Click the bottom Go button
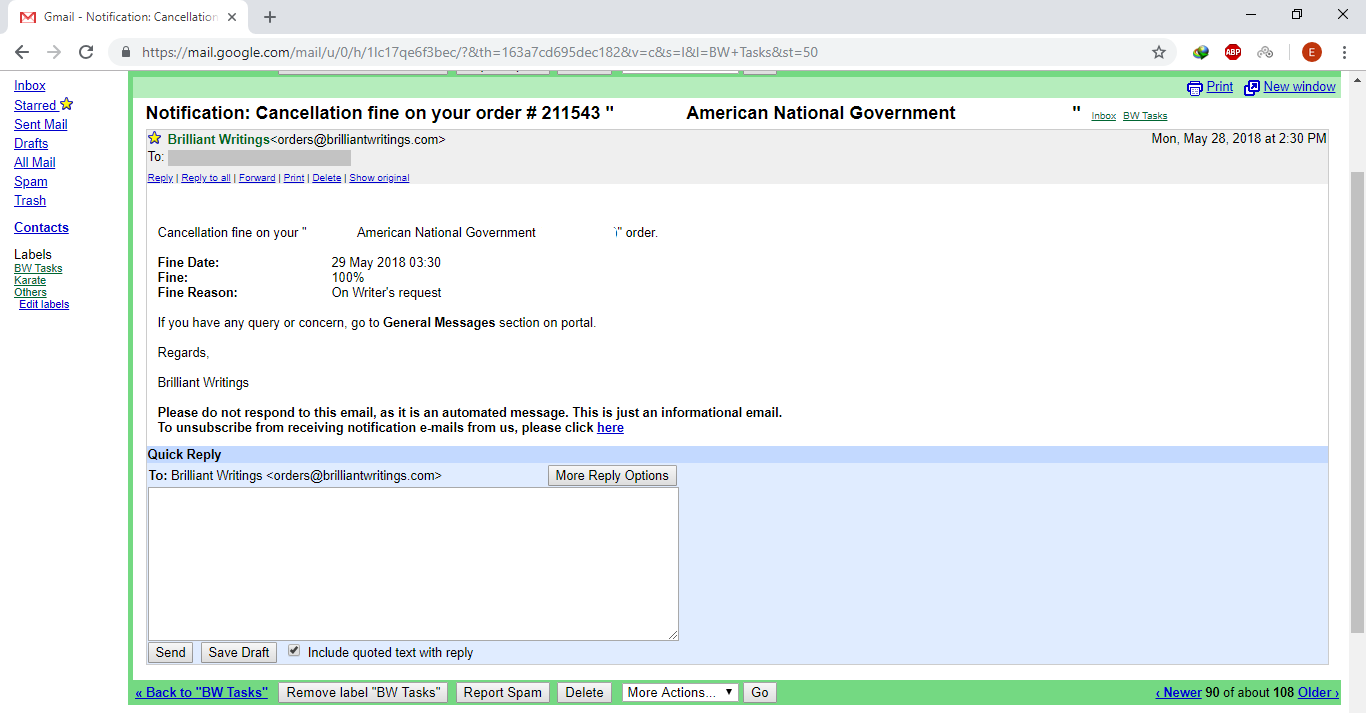The height and width of the screenshot is (713, 1366). pyautogui.click(x=760, y=692)
